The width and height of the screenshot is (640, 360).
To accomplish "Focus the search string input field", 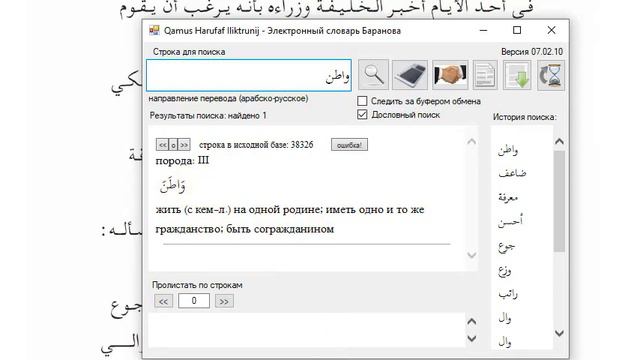I will [249, 76].
